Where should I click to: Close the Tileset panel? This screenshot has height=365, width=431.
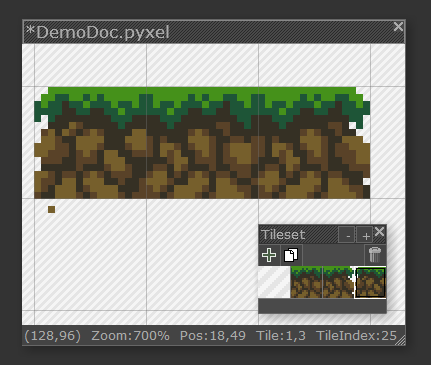pyautogui.click(x=379, y=232)
